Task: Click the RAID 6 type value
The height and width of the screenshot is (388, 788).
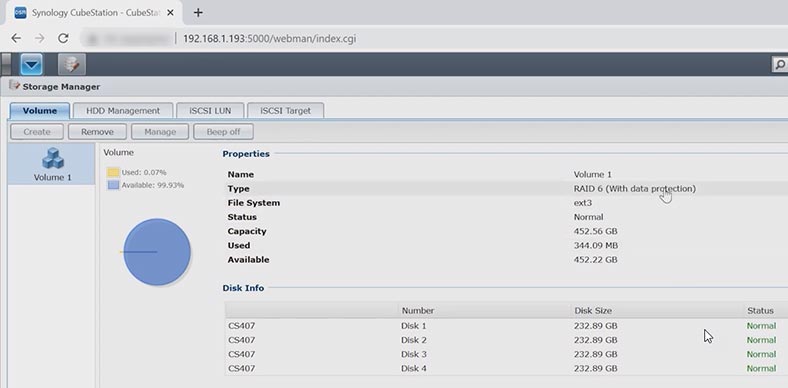Action: [635, 188]
